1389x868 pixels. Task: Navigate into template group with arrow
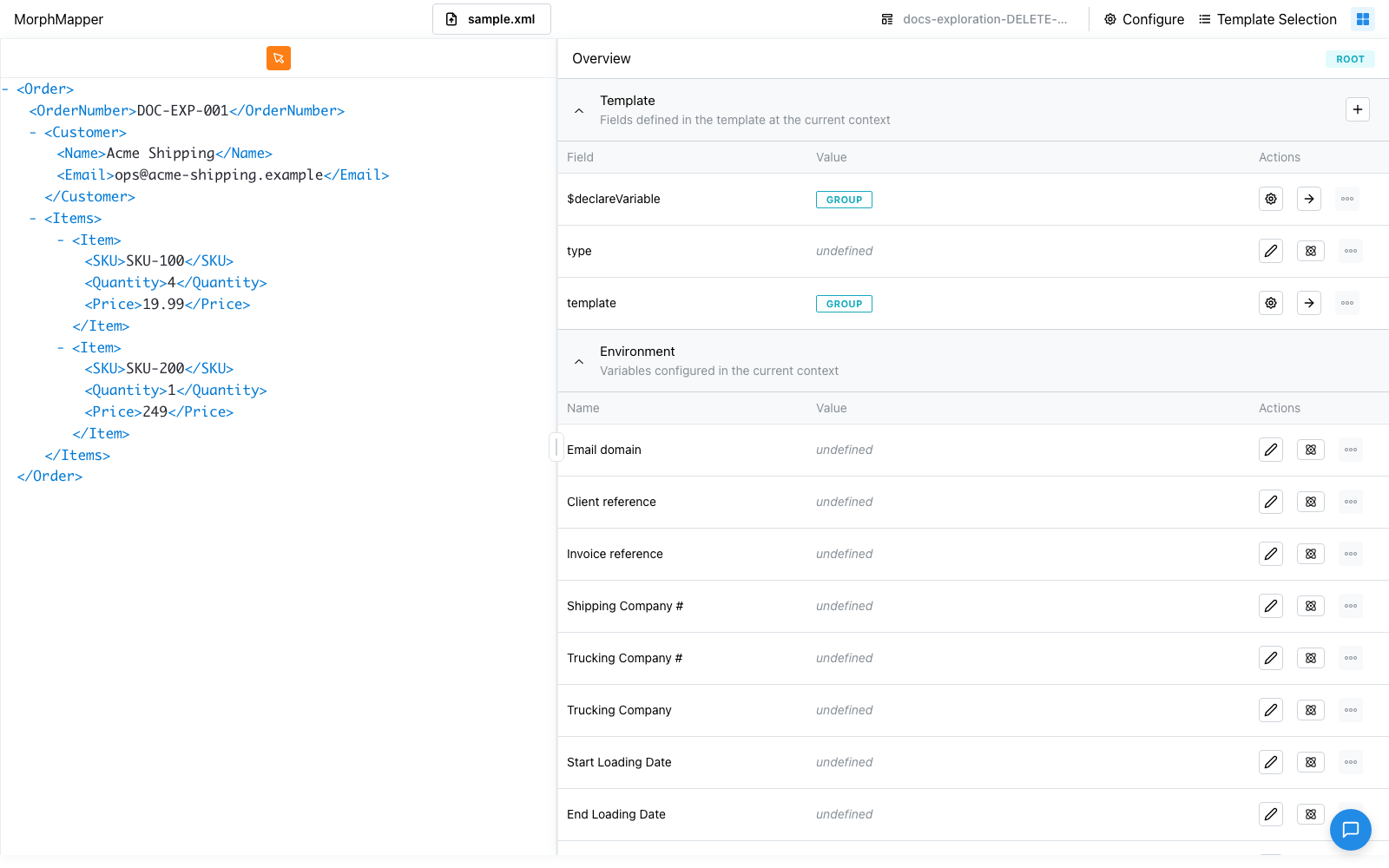pyautogui.click(x=1309, y=303)
